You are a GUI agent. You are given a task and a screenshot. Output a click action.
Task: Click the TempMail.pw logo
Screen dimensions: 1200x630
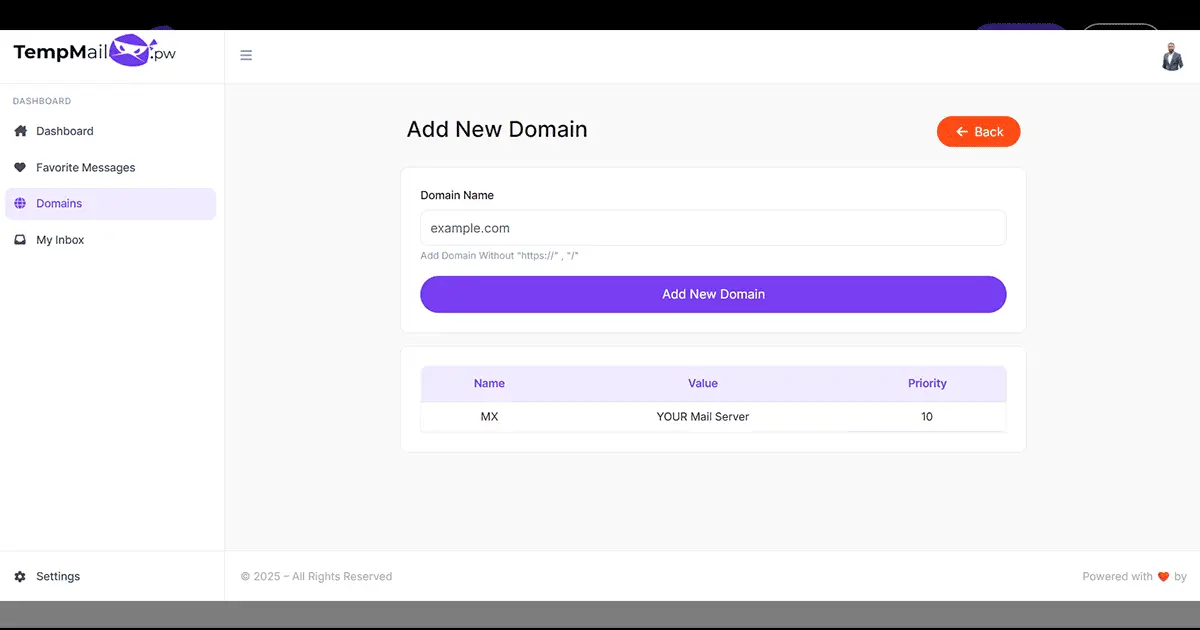[x=92, y=51]
